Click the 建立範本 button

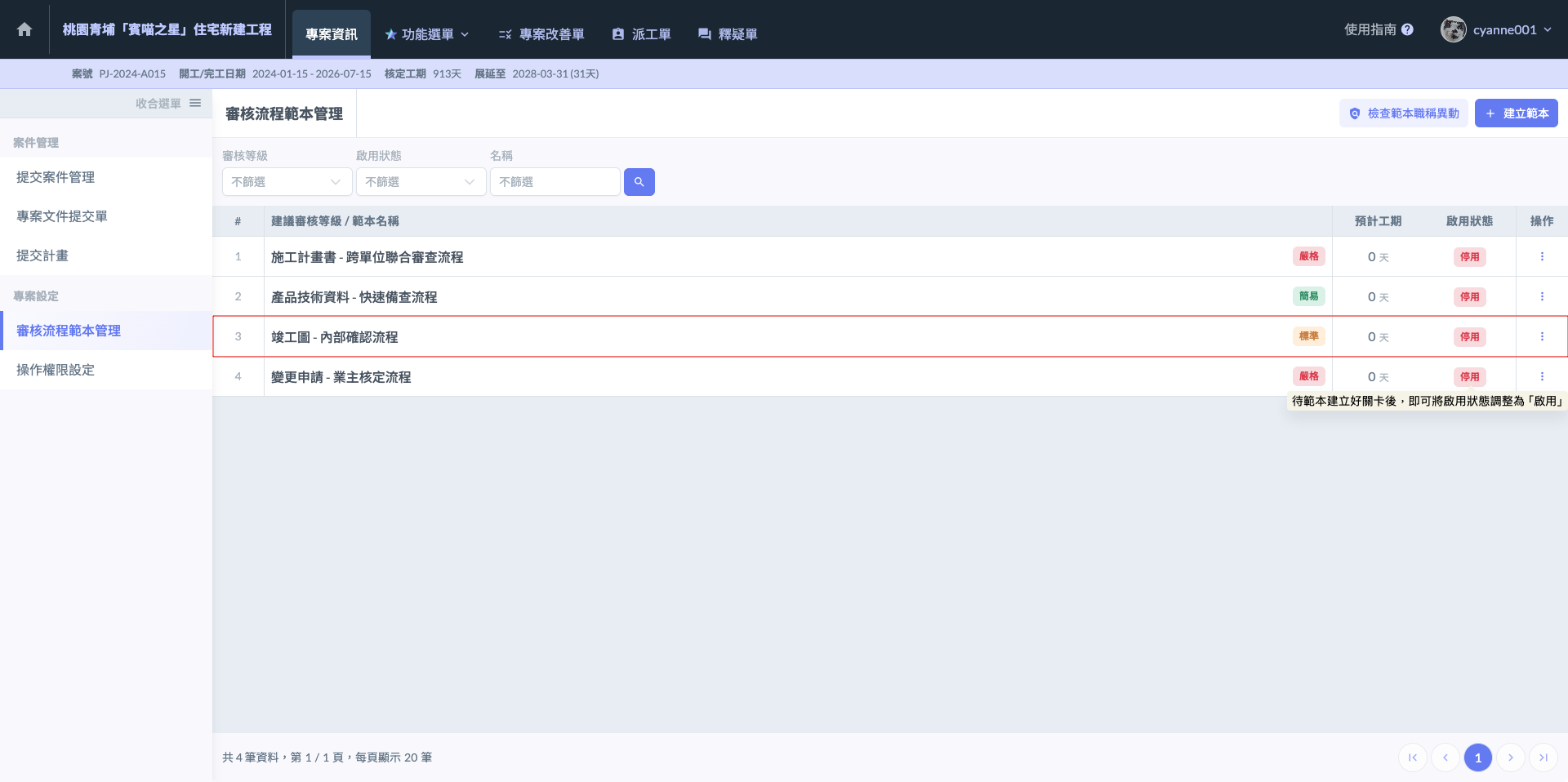[x=1517, y=113]
